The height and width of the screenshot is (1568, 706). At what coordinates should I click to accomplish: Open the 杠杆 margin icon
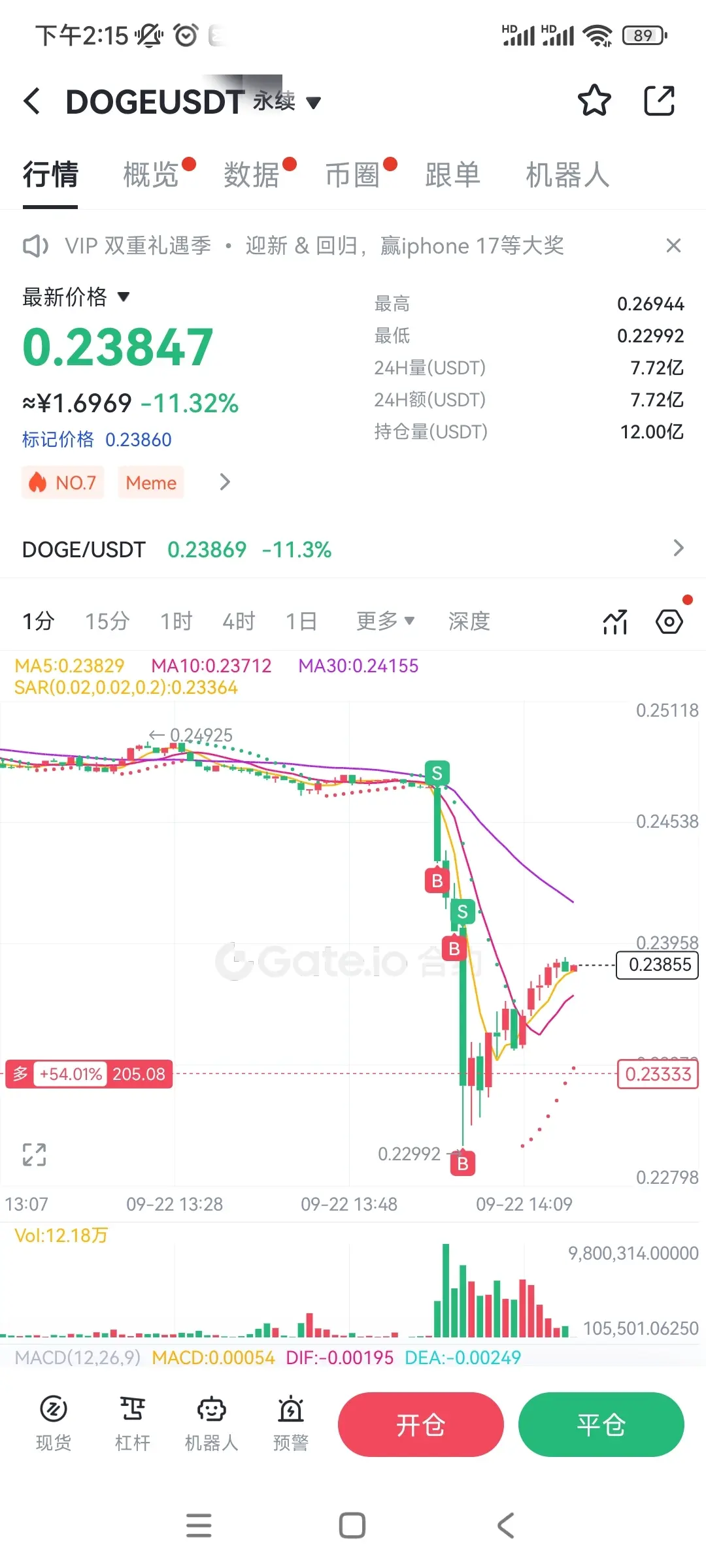click(133, 1424)
